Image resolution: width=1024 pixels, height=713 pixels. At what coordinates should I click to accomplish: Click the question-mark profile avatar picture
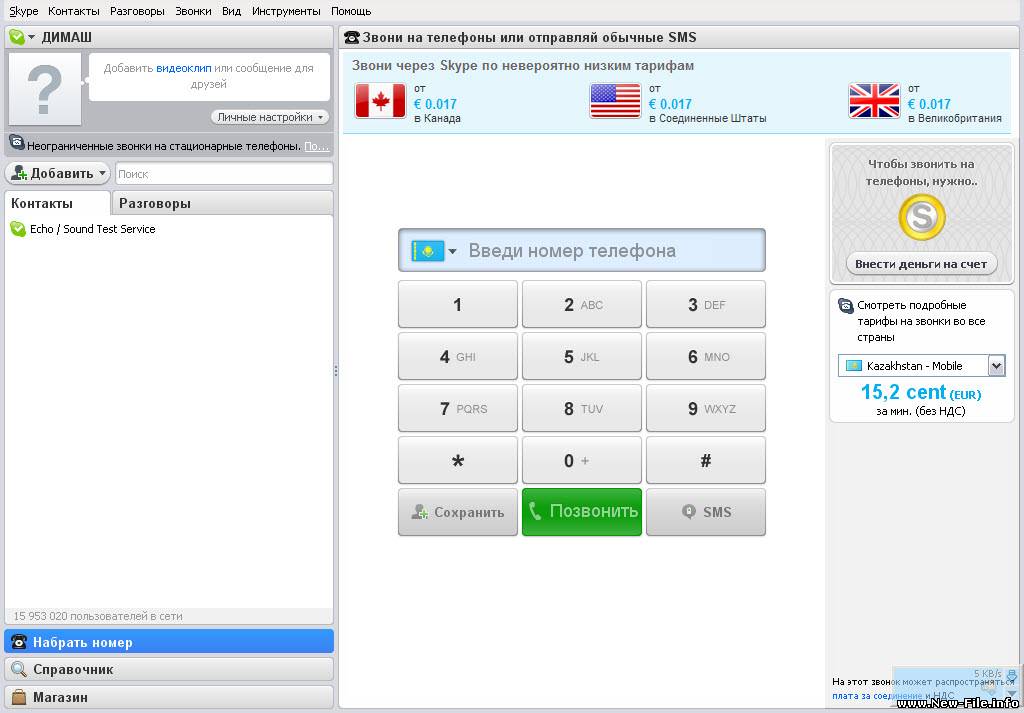[x=44, y=90]
